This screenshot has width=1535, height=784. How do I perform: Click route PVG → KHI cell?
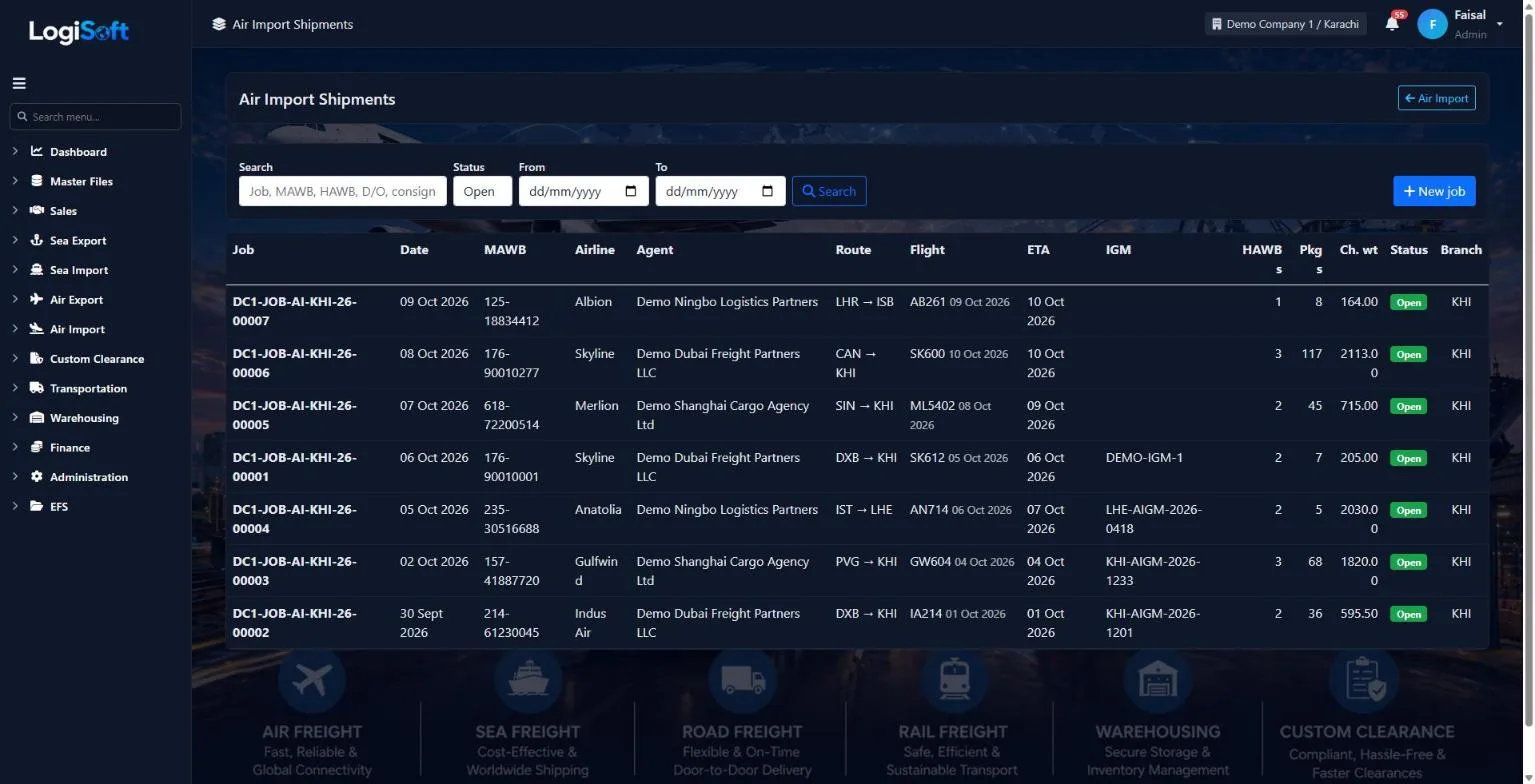point(866,562)
